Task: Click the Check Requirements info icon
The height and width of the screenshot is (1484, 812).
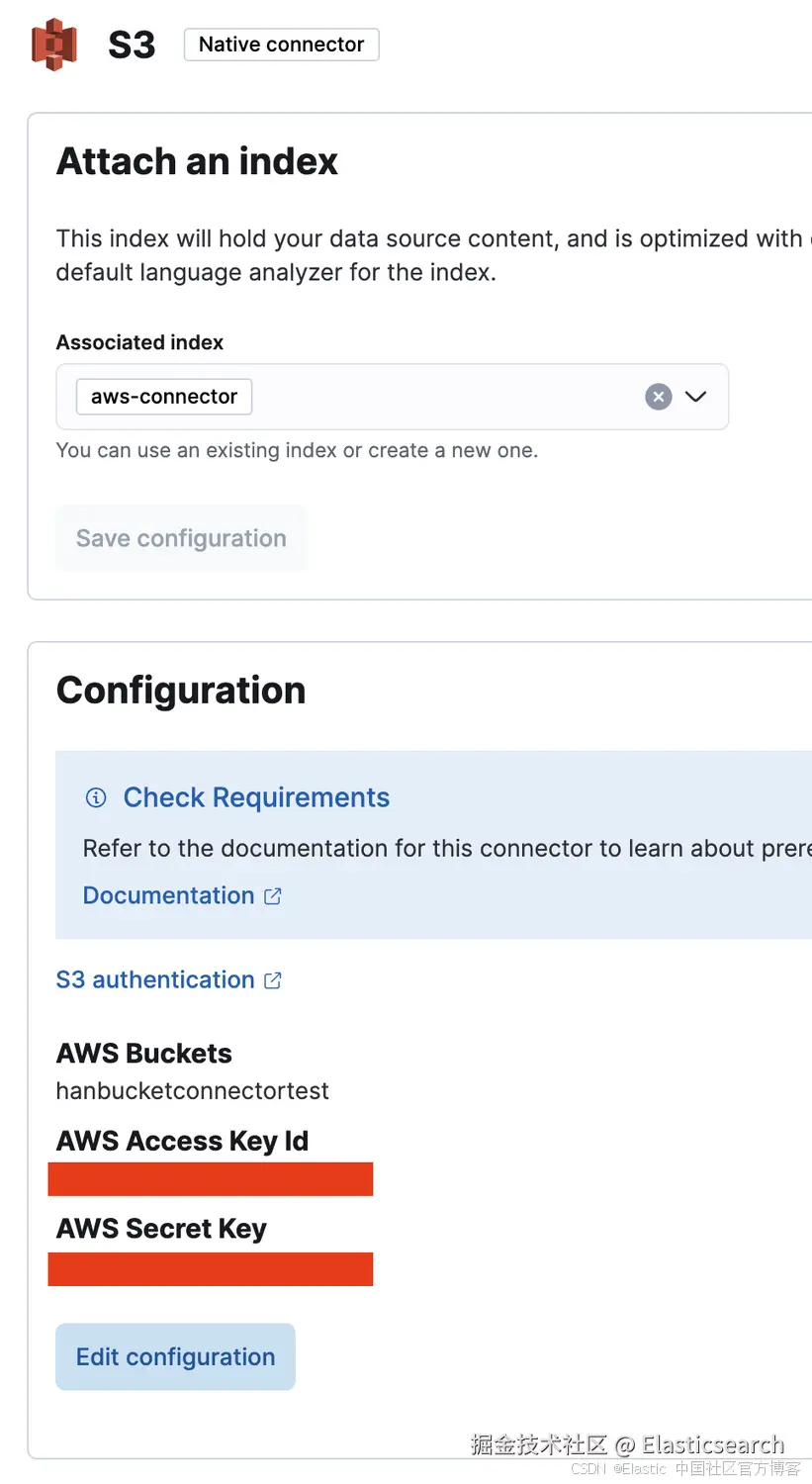Action: click(x=96, y=797)
